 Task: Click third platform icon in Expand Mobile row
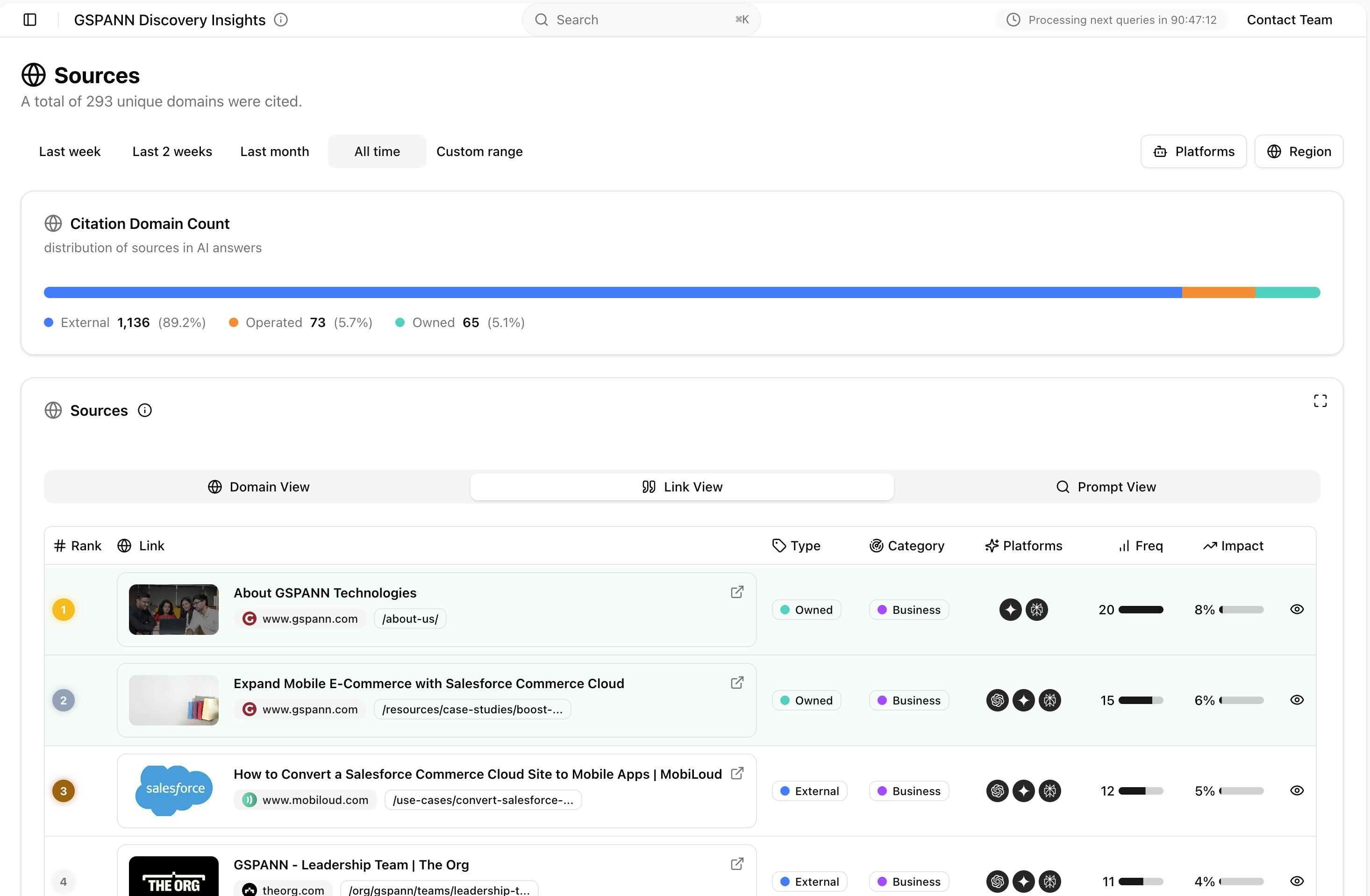point(1050,700)
